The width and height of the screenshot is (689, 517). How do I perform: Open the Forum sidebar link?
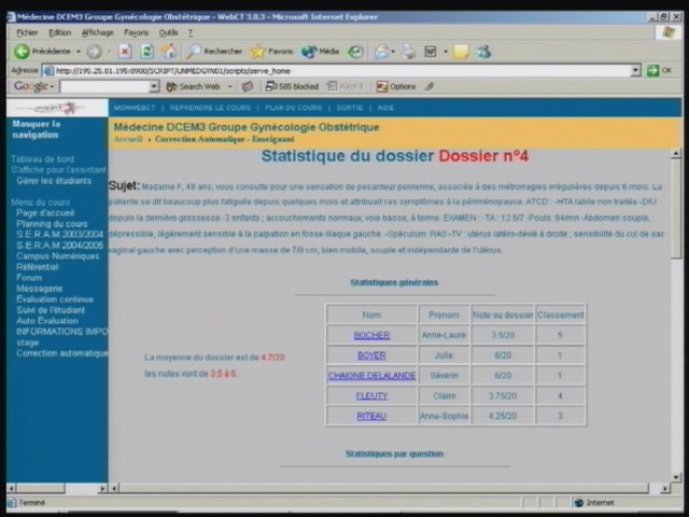(x=29, y=278)
